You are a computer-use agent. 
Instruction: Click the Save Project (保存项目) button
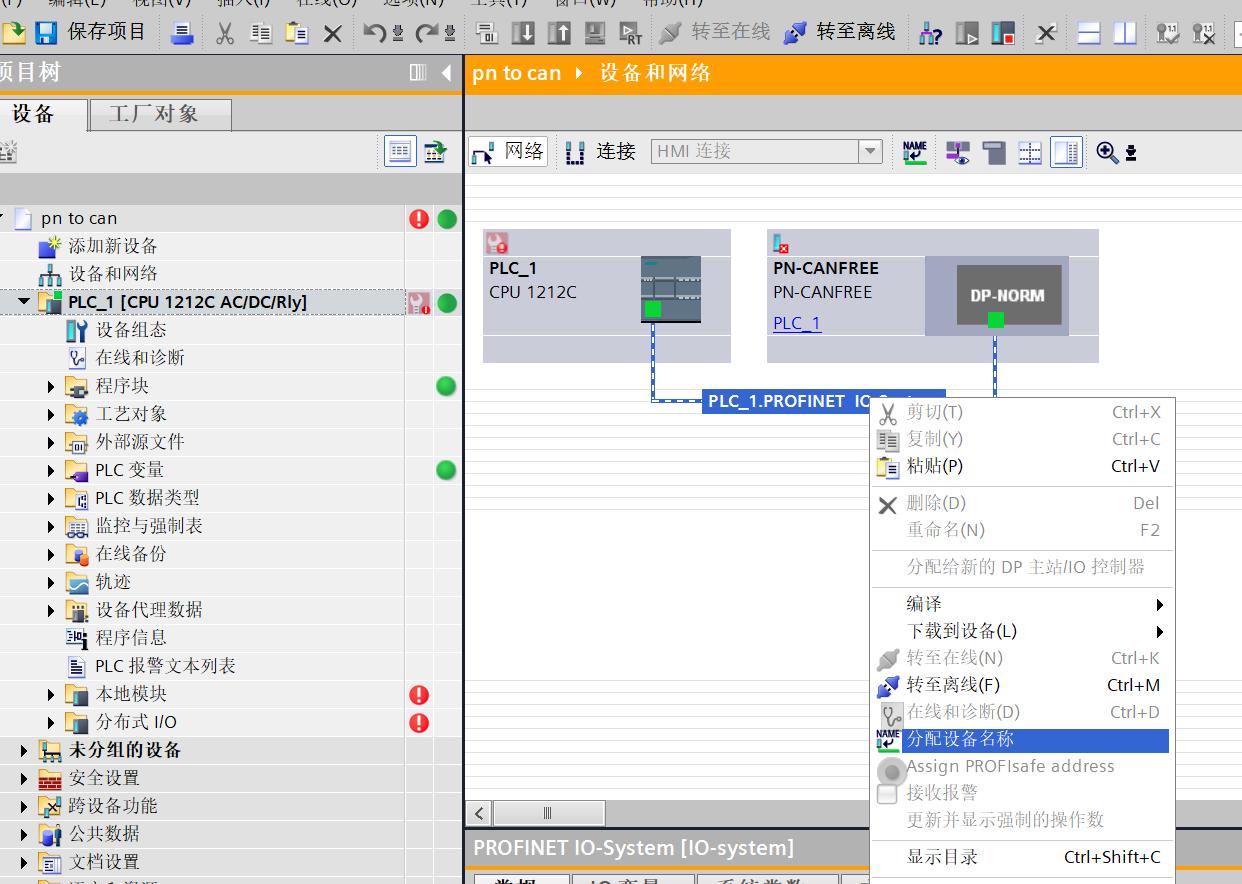click(x=91, y=33)
